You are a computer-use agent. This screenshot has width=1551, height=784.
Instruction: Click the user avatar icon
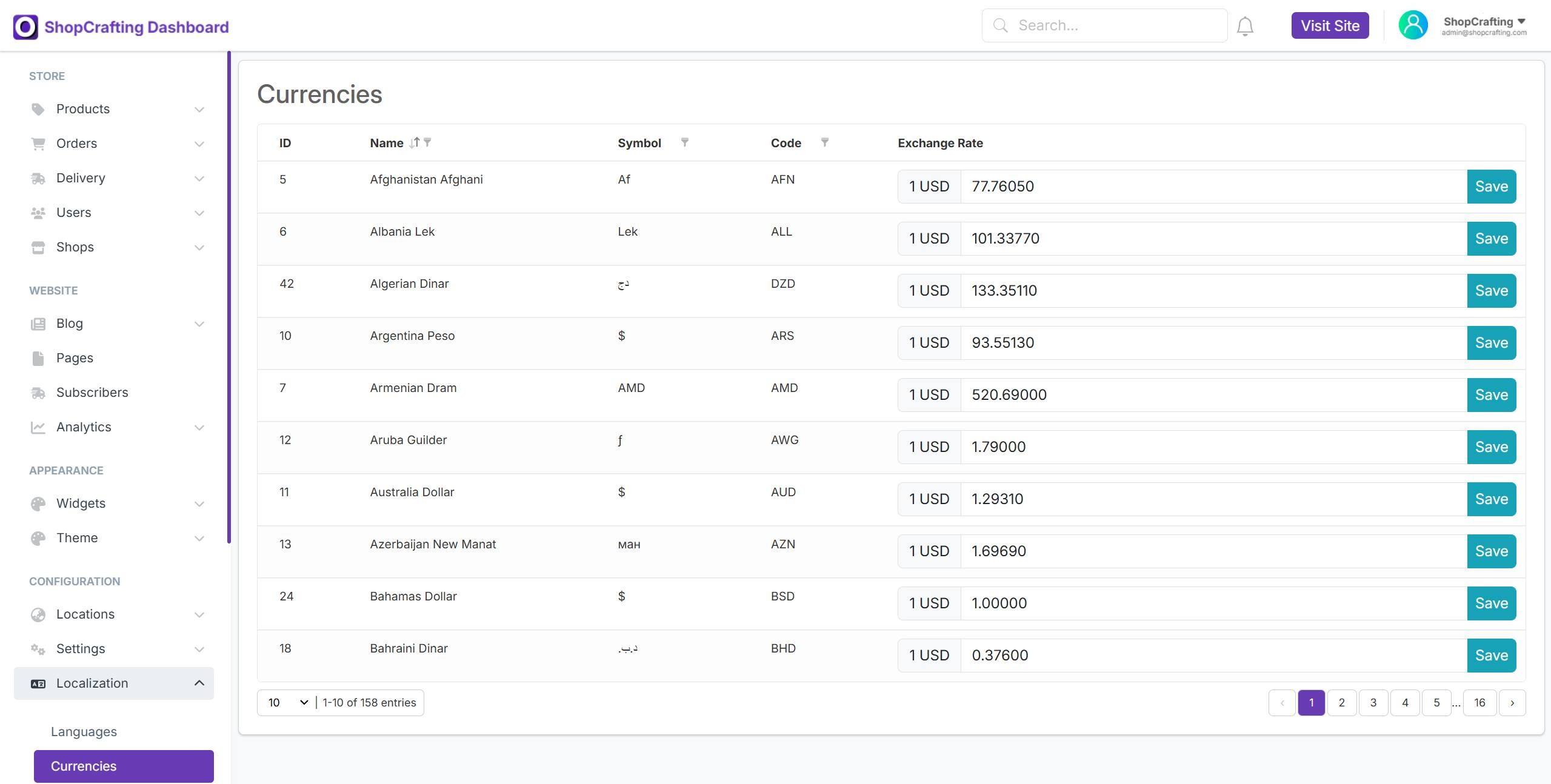(x=1413, y=25)
